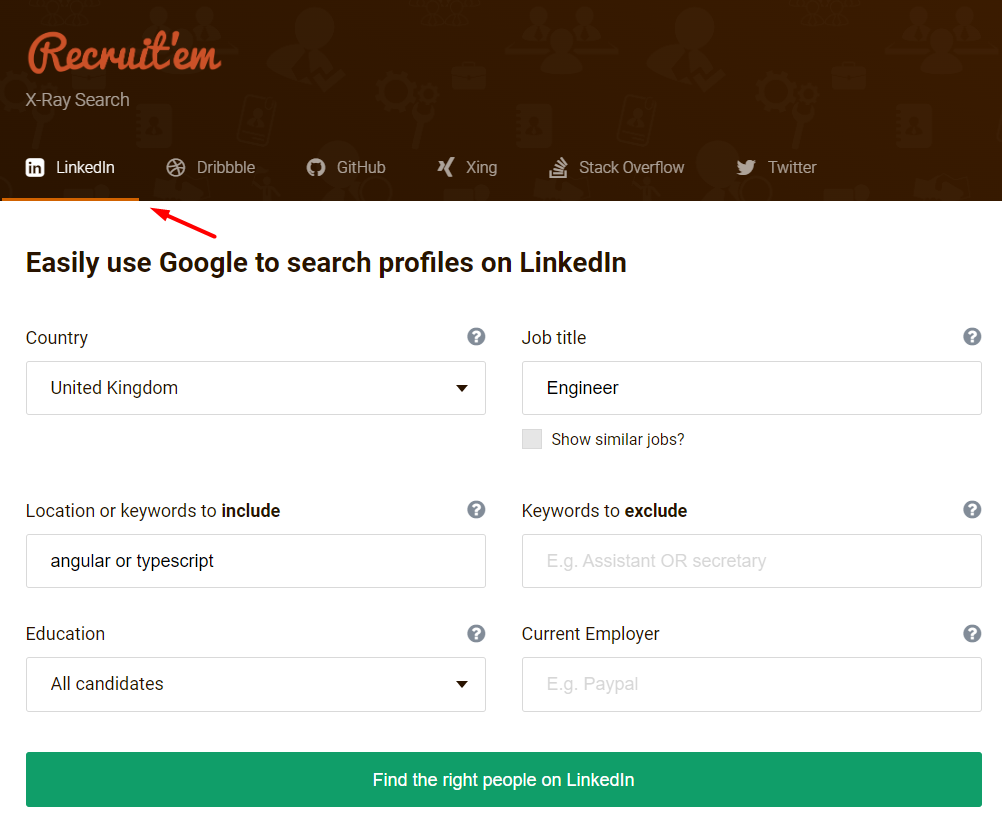
Task: Click the Current Employer input field
Action: [x=751, y=684]
